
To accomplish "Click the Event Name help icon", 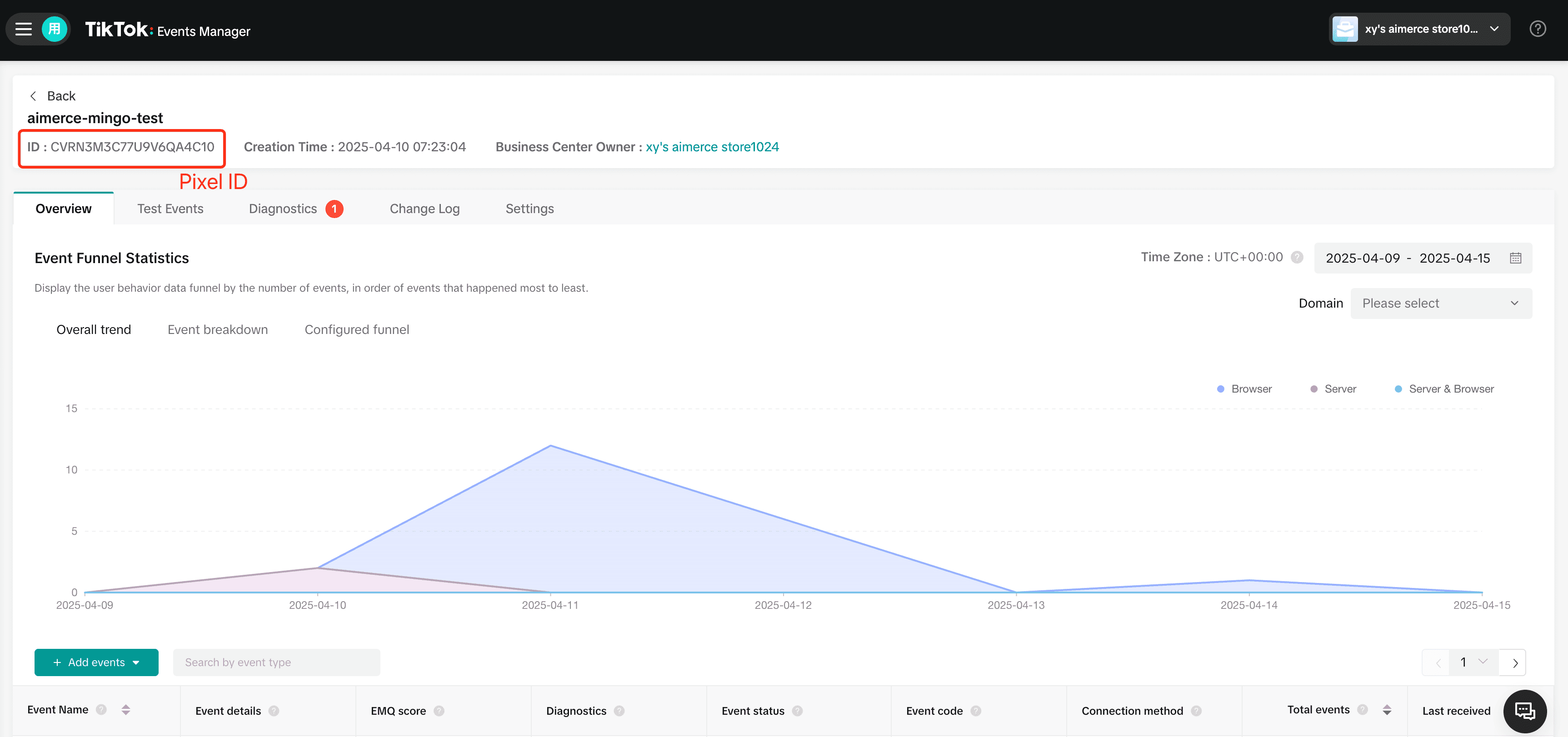I will click(102, 710).
